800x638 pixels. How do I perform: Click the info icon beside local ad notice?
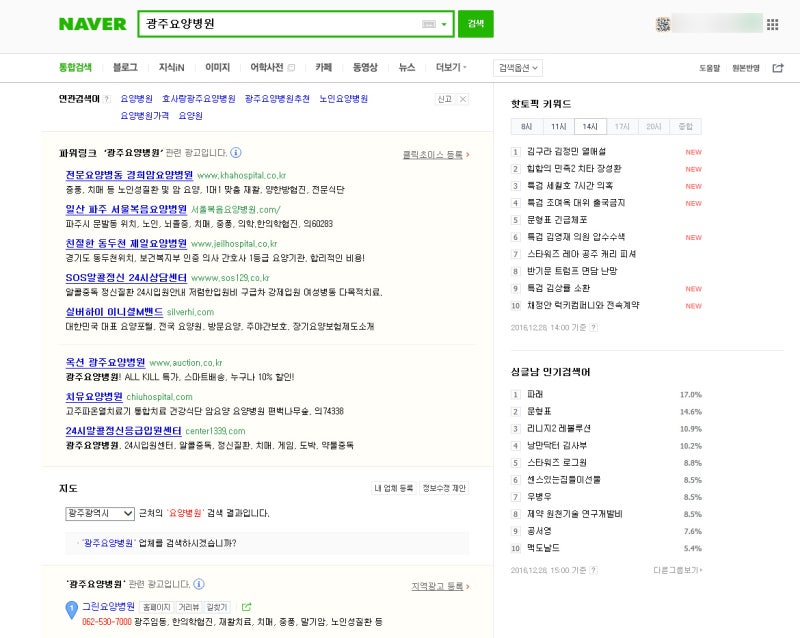click(199, 584)
